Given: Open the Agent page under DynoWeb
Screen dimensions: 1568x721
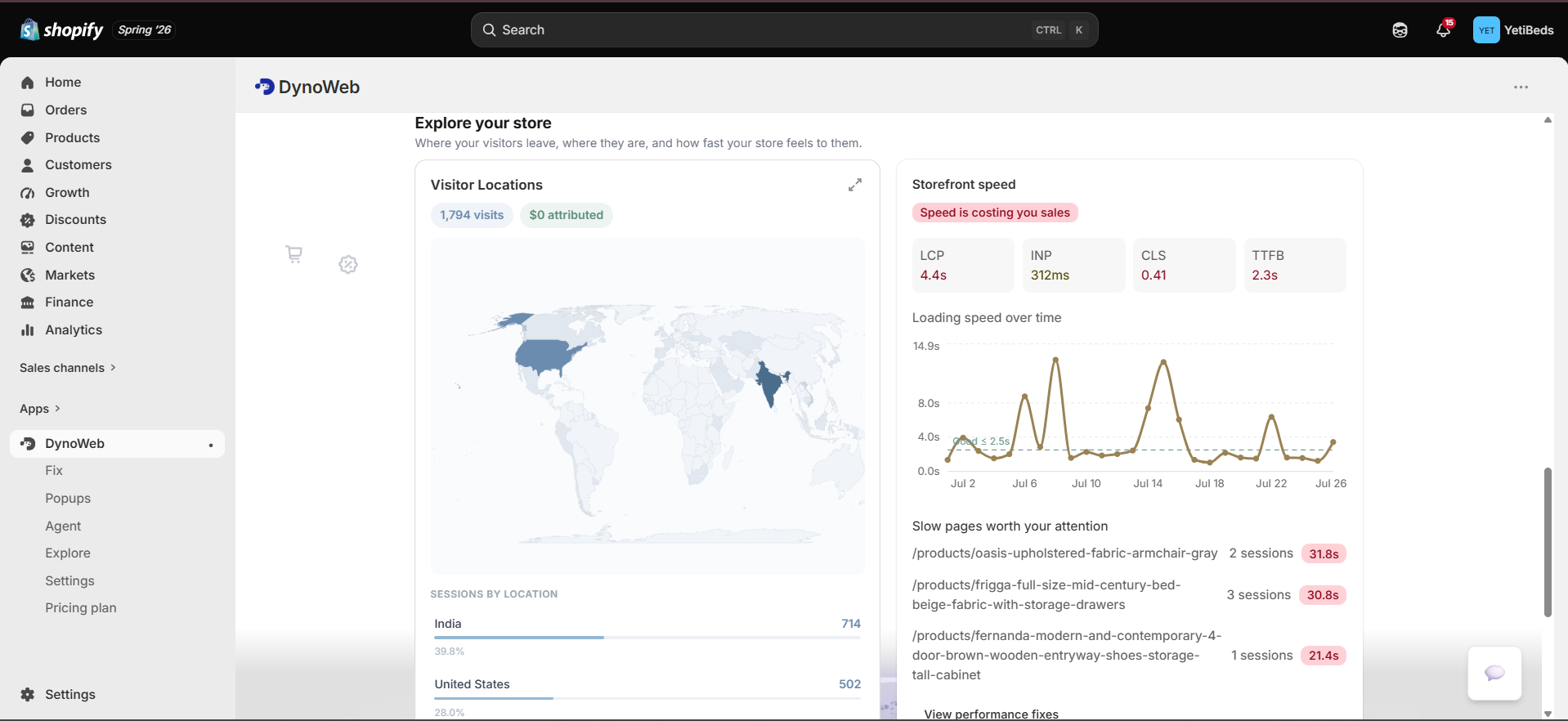Looking at the screenshot, I should tap(63, 526).
